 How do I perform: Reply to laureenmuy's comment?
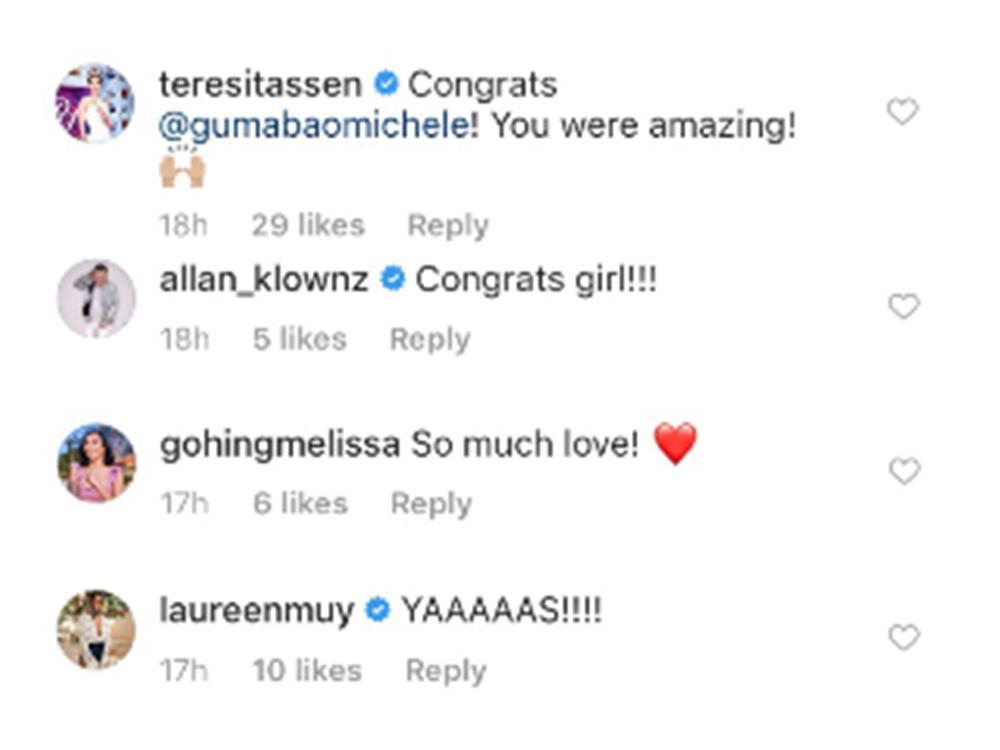(445, 670)
